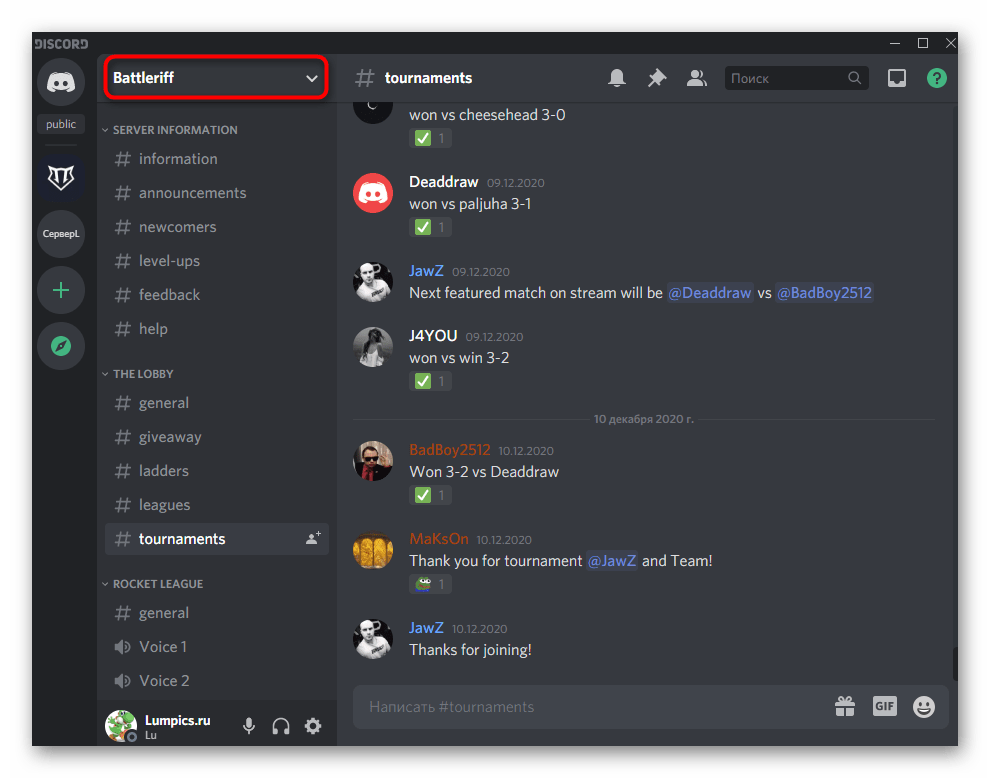This screenshot has width=990, height=778.
Task: Toggle frog reaction on MaKsOn's message
Action: click(x=430, y=584)
